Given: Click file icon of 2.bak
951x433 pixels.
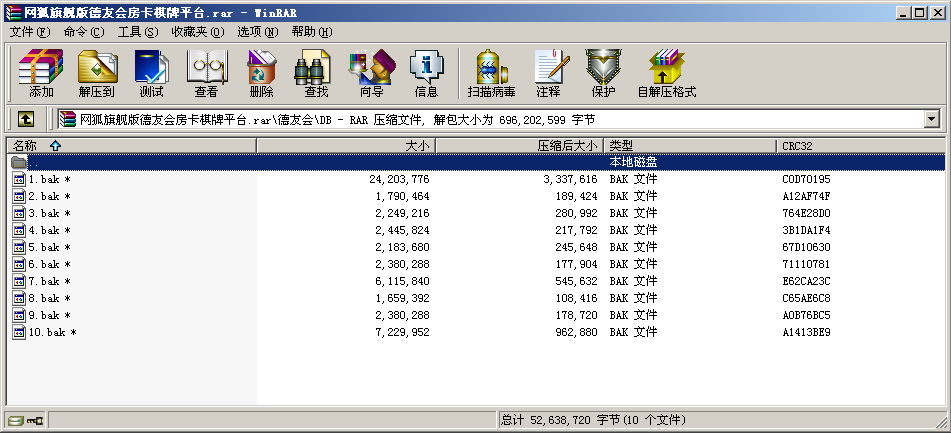Looking at the screenshot, I should coord(19,196).
